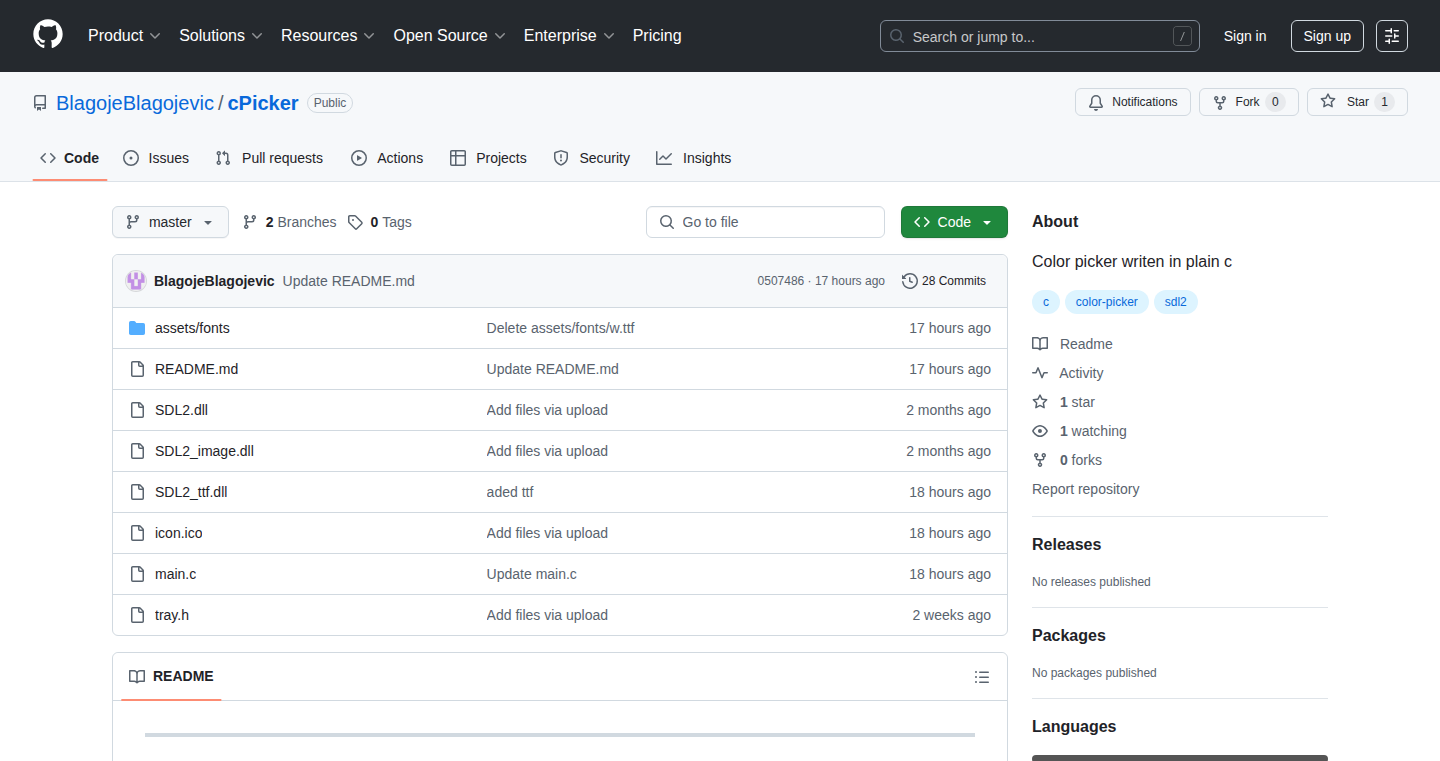
Task: Click the color-picker topic tag
Action: click(1107, 301)
